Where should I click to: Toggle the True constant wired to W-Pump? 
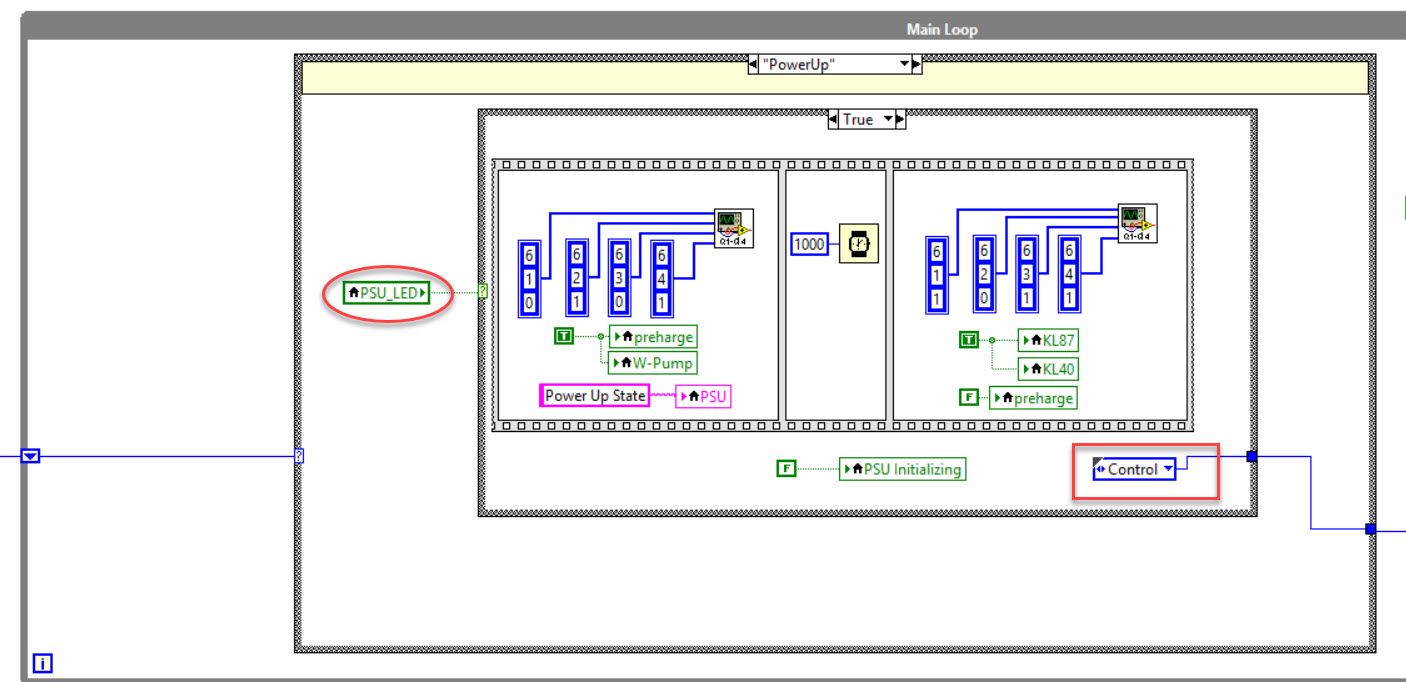point(563,338)
